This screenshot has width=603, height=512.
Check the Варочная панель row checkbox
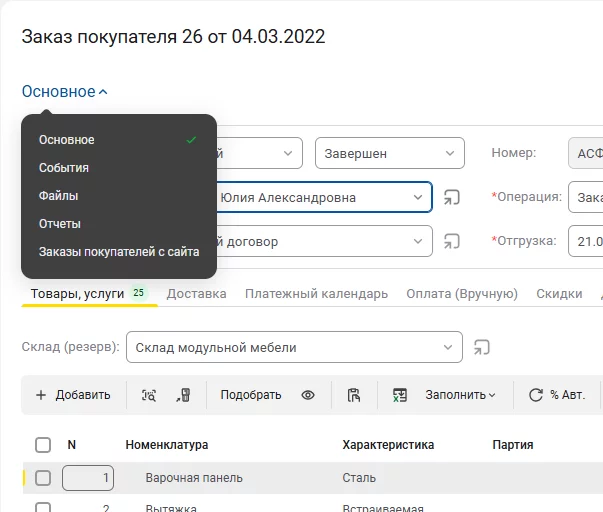[x=43, y=478]
